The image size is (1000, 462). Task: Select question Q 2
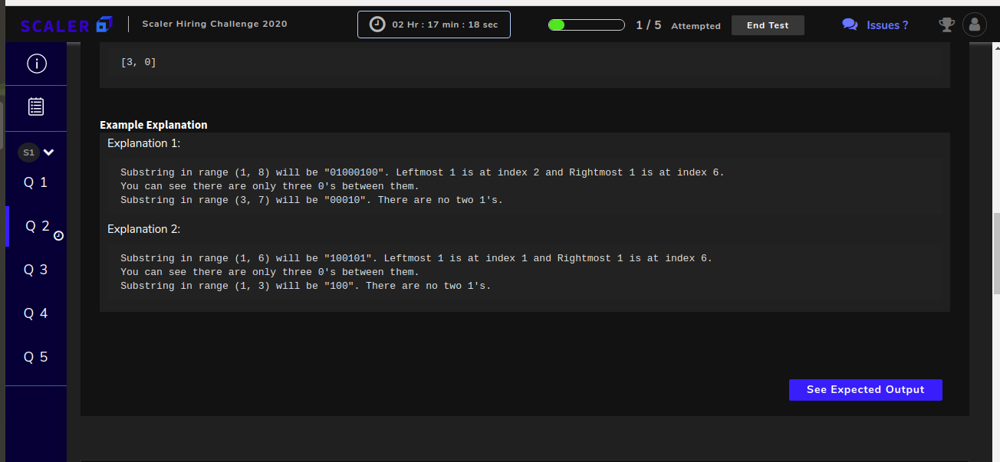(x=37, y=226)
